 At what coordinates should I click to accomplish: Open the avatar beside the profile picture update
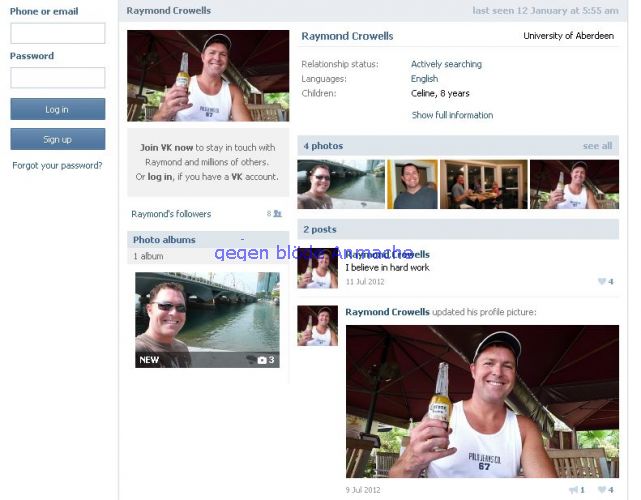tap(317, 326)
